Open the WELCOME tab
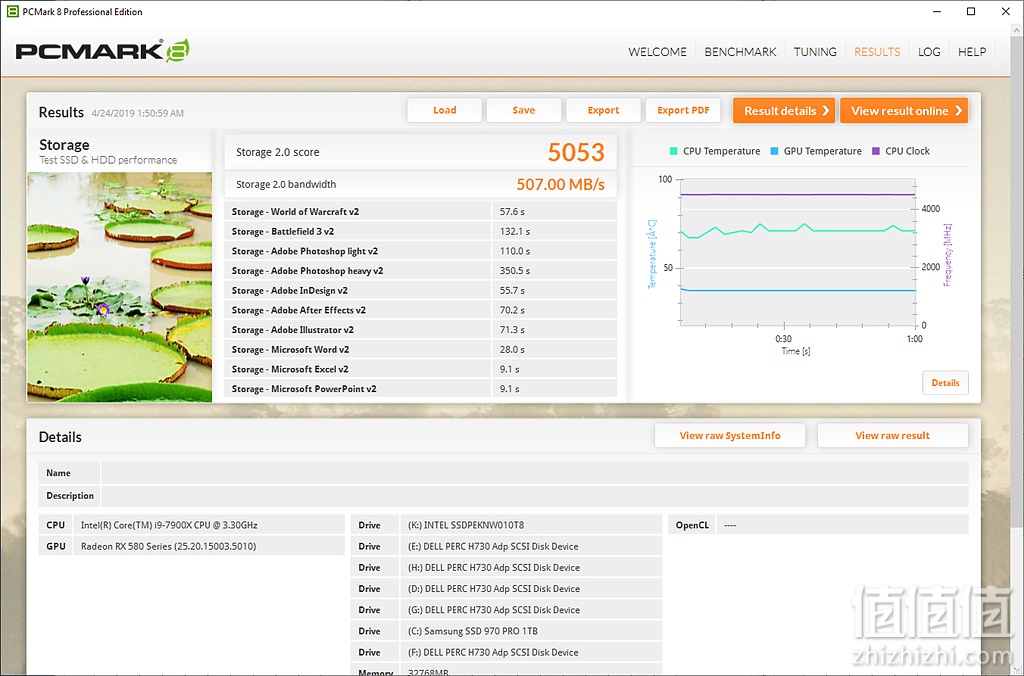This screenshot has height=676, width=1024. [657, 52]
